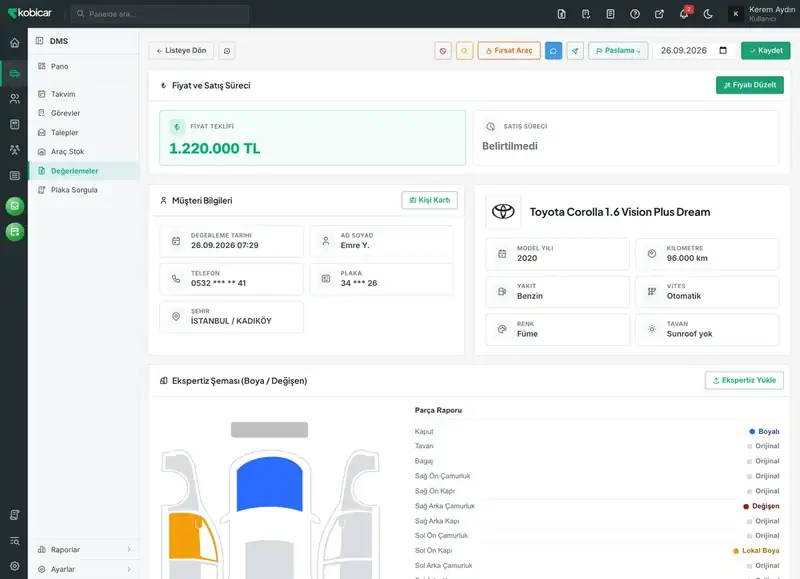Click the orange left front door on diagram
This screenshot has width=800, height=579.
click(192, 537)
